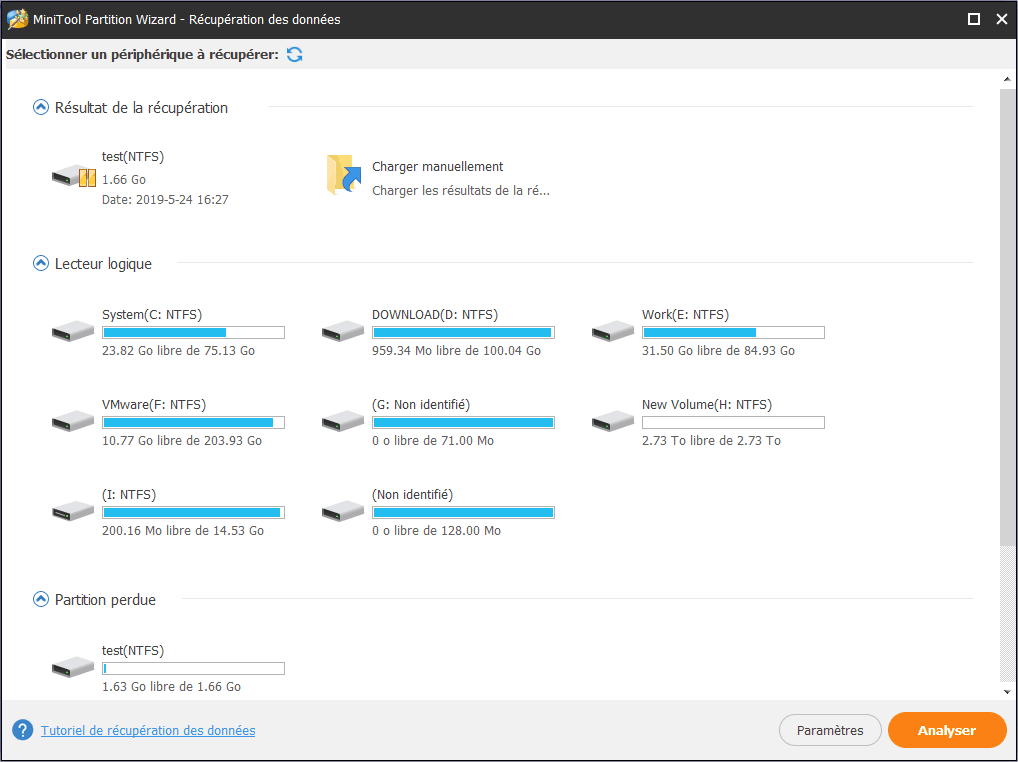The width and height of the screenshot is (1018, 762).
Task: Click the blue help question mark icon
Action: click(21, 730)
